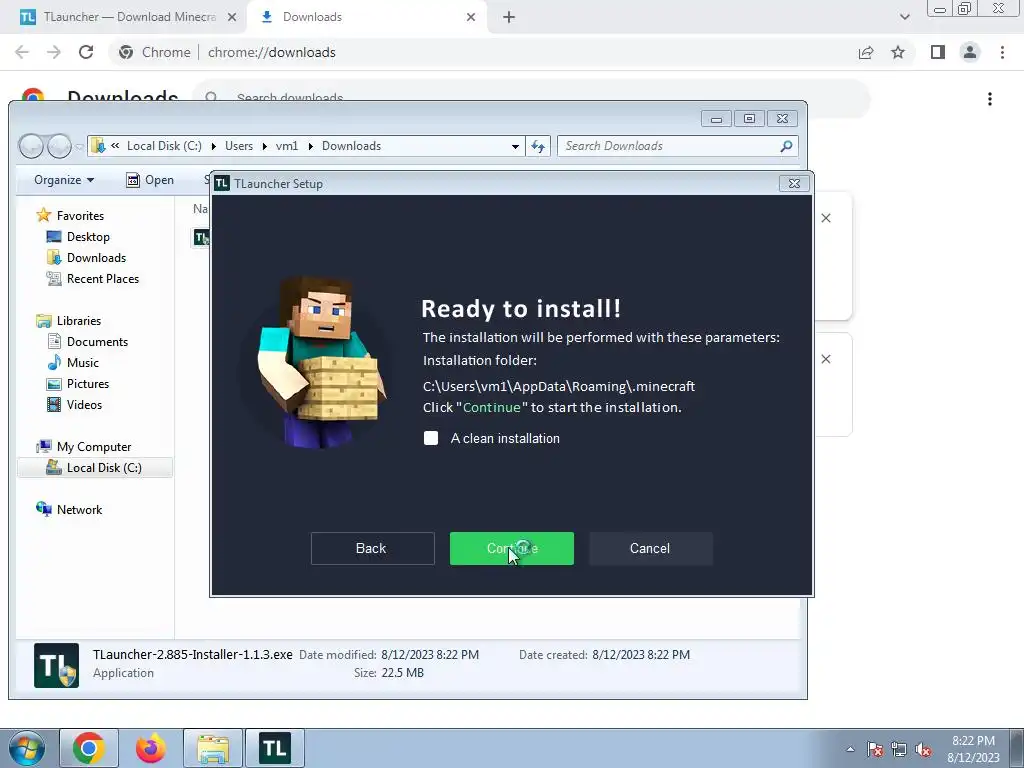Open Recent Places in Favorites
This screenshot has width=1024, height=768.
tap(103, 278)
